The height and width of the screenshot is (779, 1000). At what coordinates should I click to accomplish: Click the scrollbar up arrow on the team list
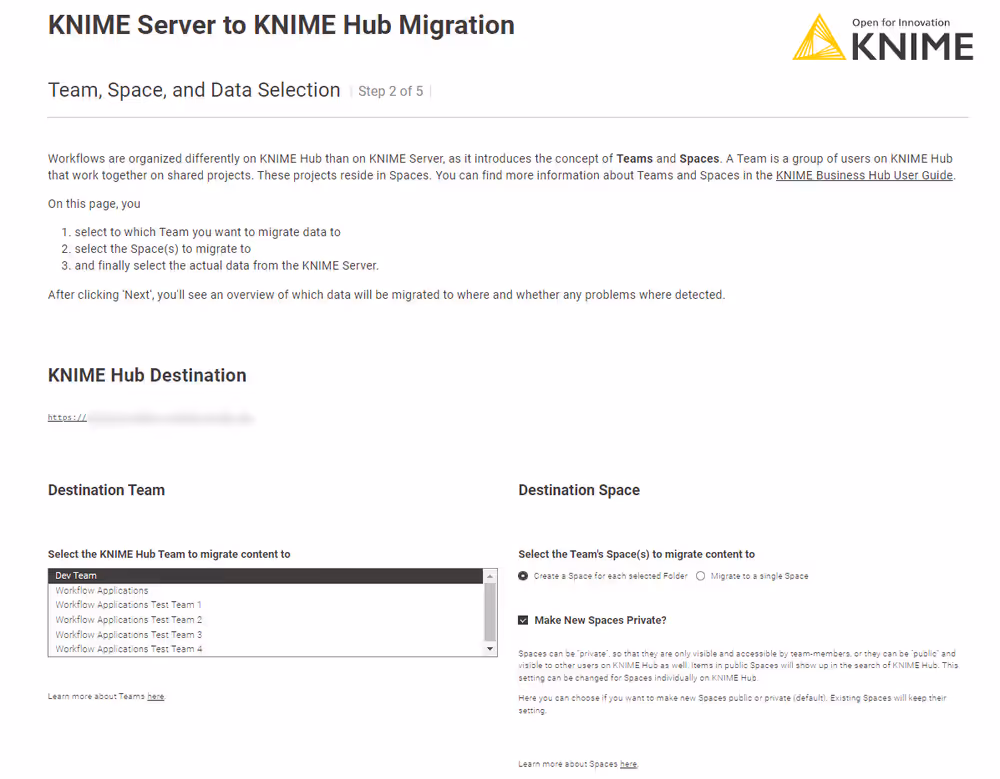[x=489, y=574]
